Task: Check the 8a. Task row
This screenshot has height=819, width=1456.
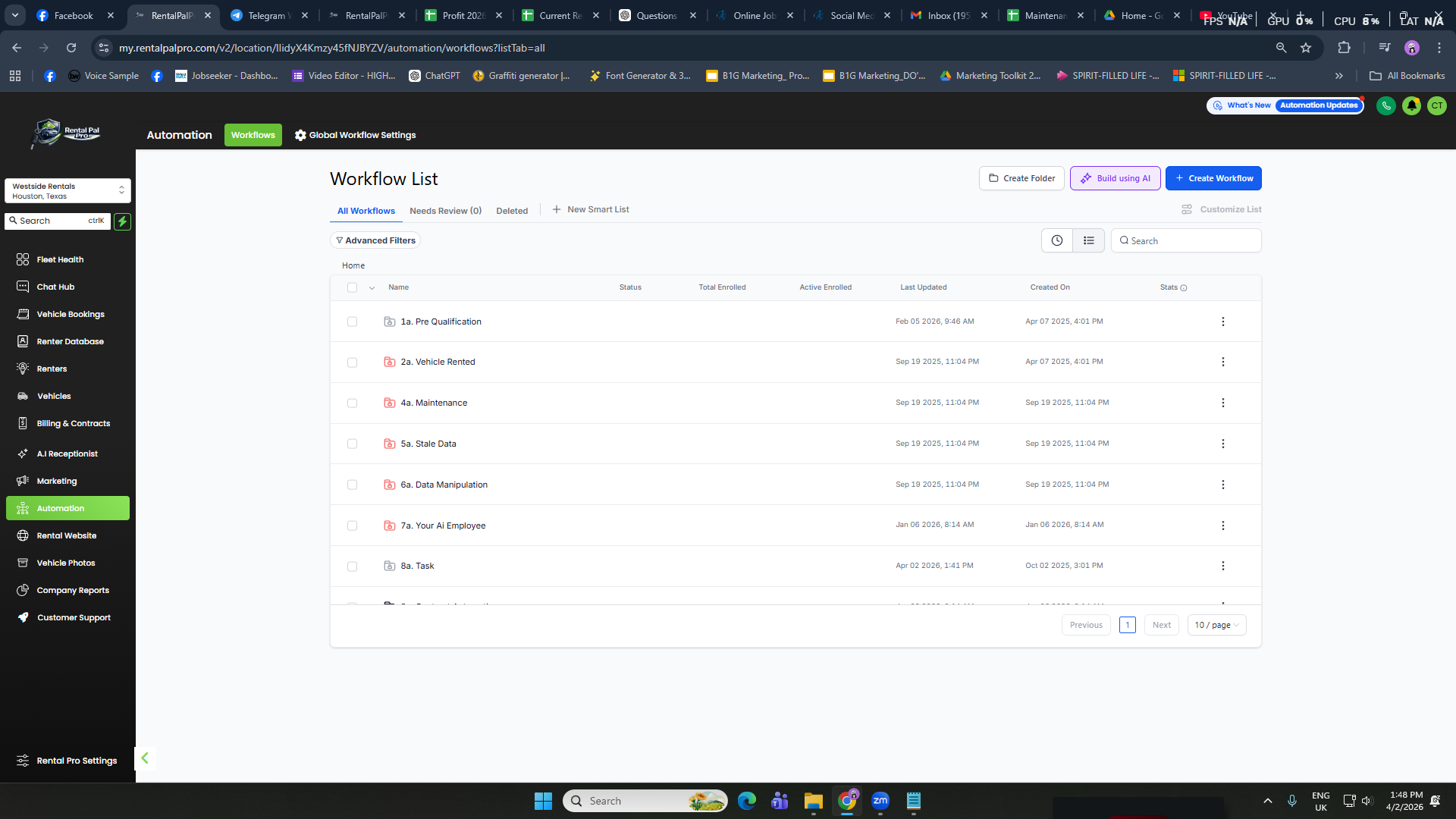Action: pos(352,566)
